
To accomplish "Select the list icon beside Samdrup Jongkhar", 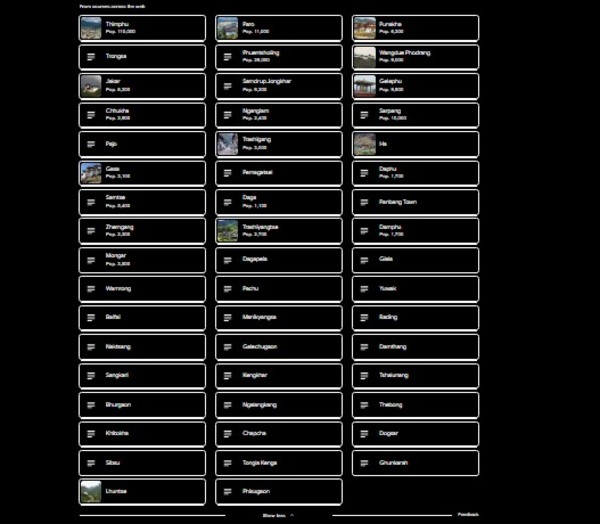I will click(227, 86).
